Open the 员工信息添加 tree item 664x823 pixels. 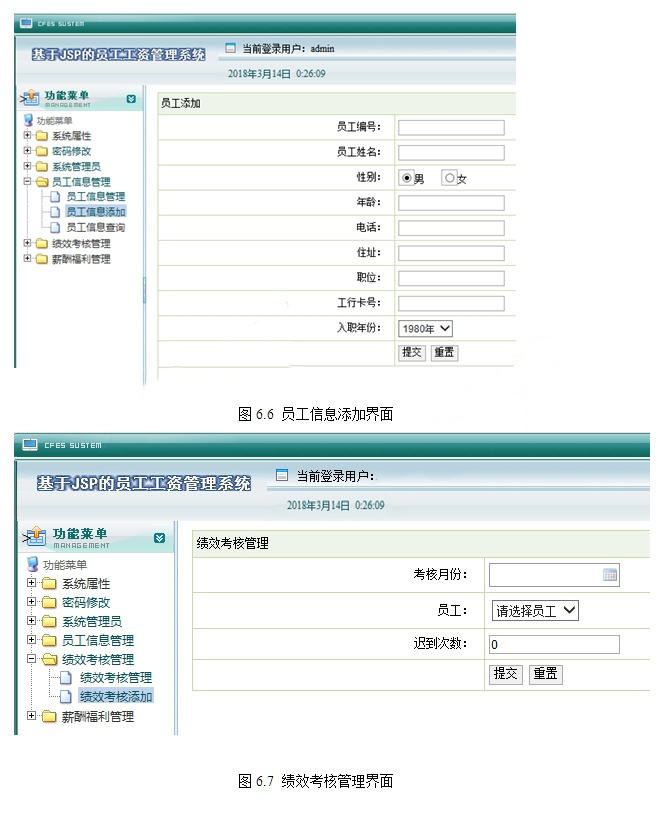tap(95, 212)
